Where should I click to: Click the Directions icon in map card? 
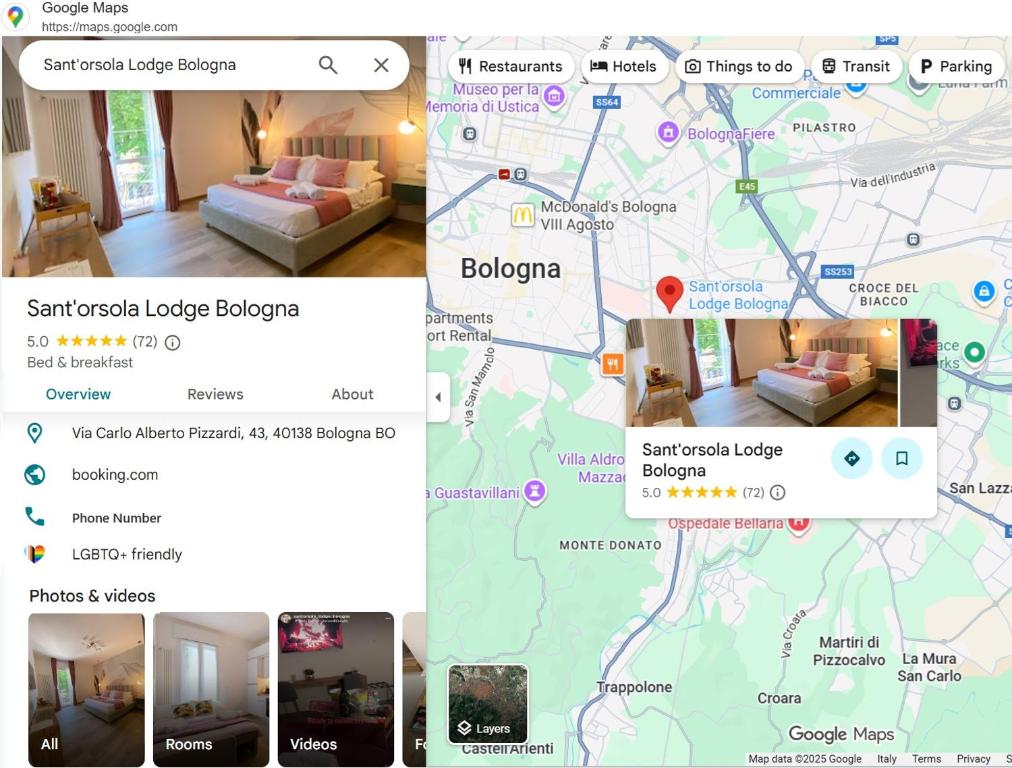click(x=852, y=458)
